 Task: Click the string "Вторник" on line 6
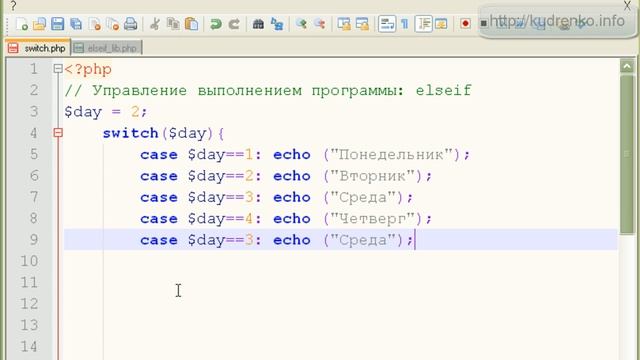click(372, 176)
